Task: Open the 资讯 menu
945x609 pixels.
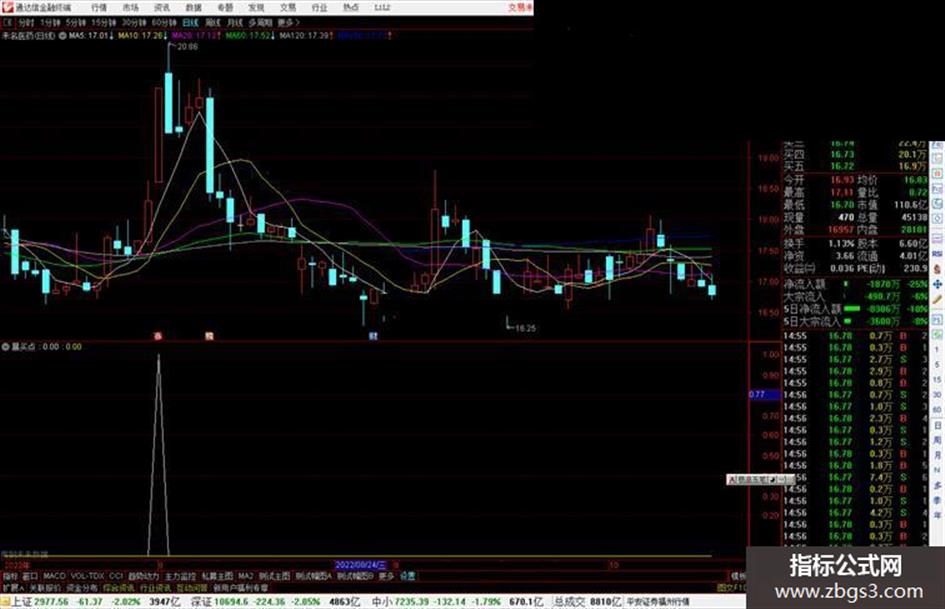Action: tap(162, 7)
